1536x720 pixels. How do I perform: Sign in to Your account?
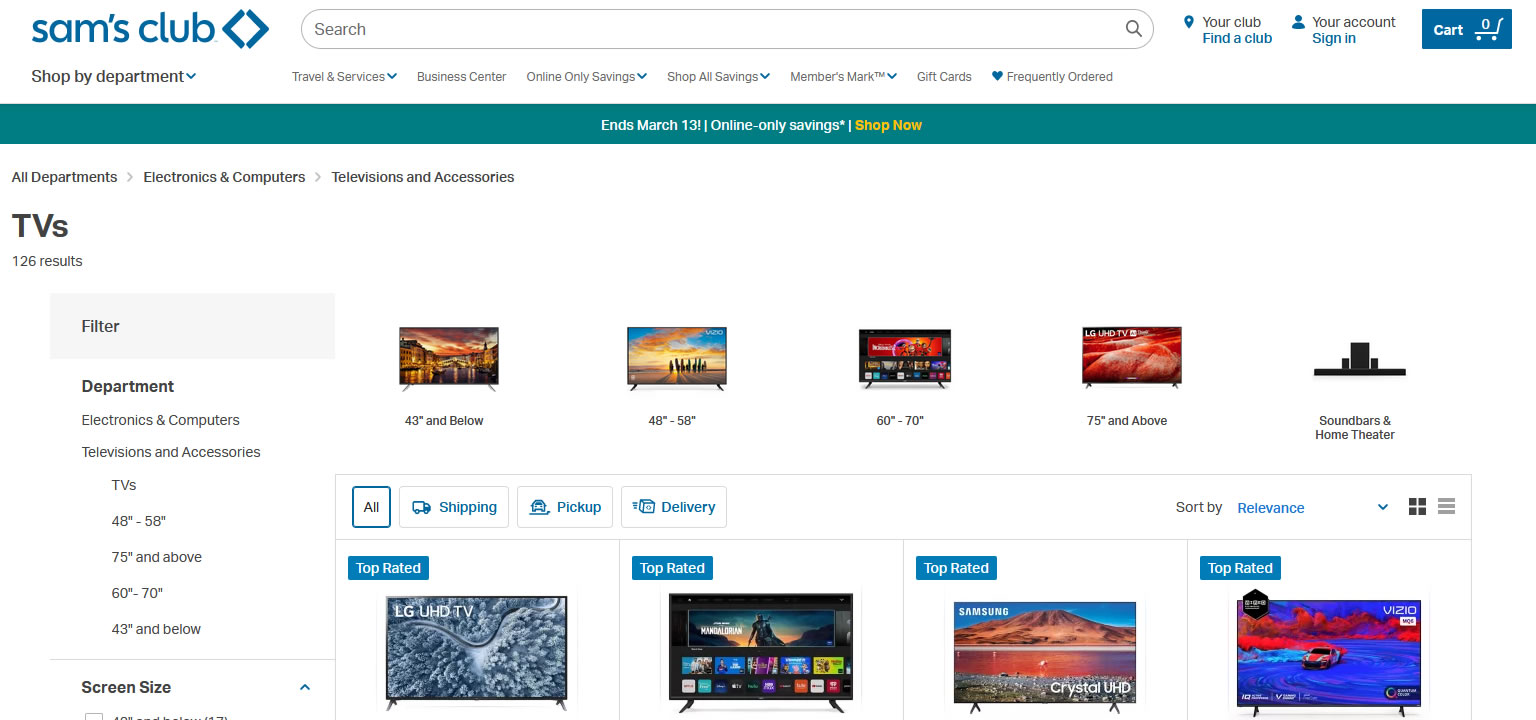[1334, 38]
